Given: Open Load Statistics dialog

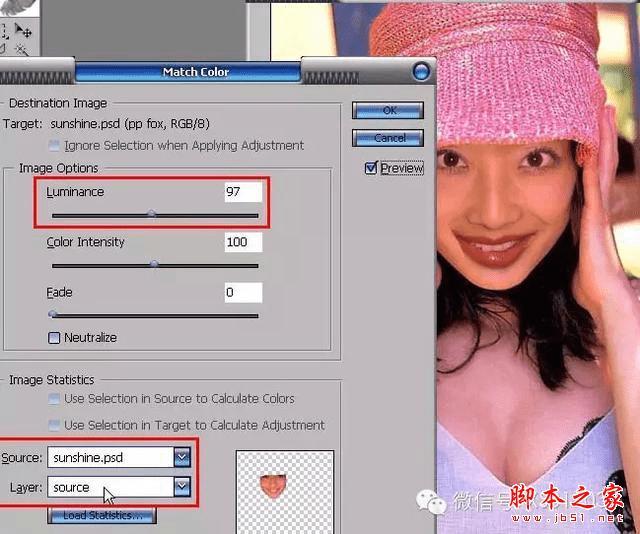Looking at the screenshot, I should pos(102,515).
